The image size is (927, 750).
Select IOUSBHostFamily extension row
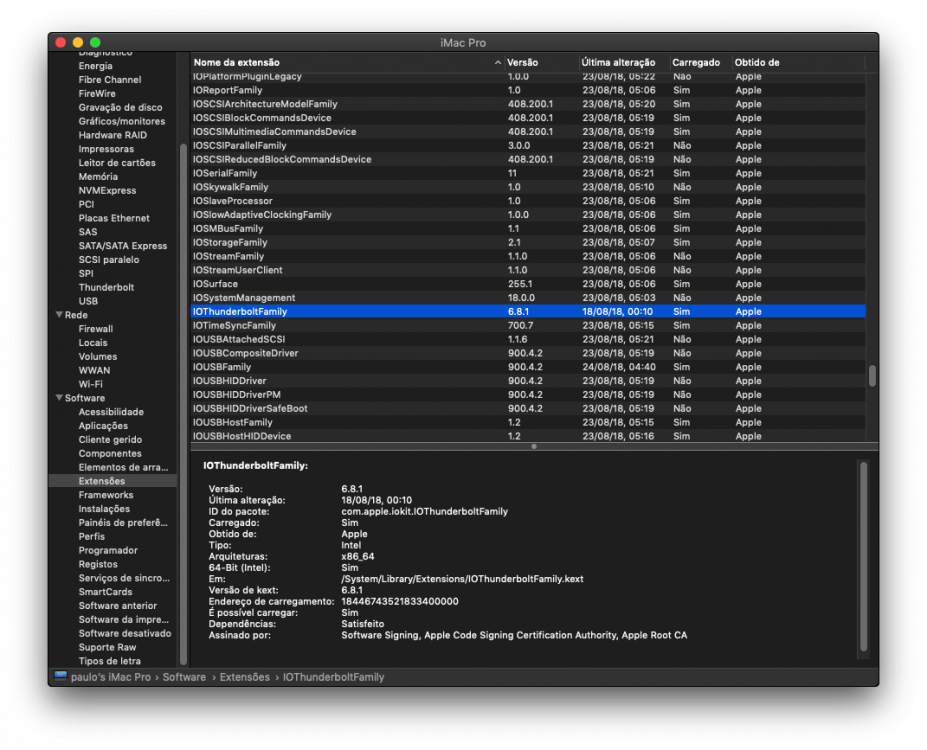point(528,423)
